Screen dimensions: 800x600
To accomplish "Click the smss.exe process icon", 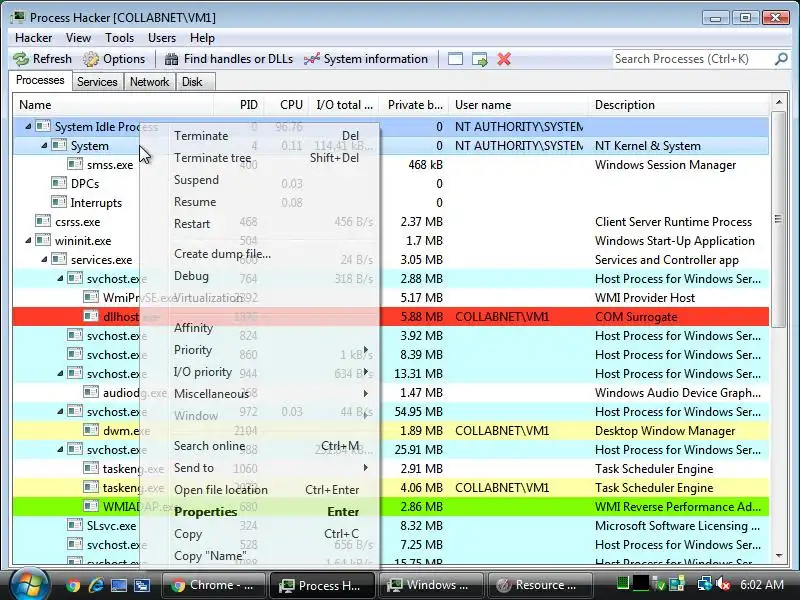I will click(75, 164).
